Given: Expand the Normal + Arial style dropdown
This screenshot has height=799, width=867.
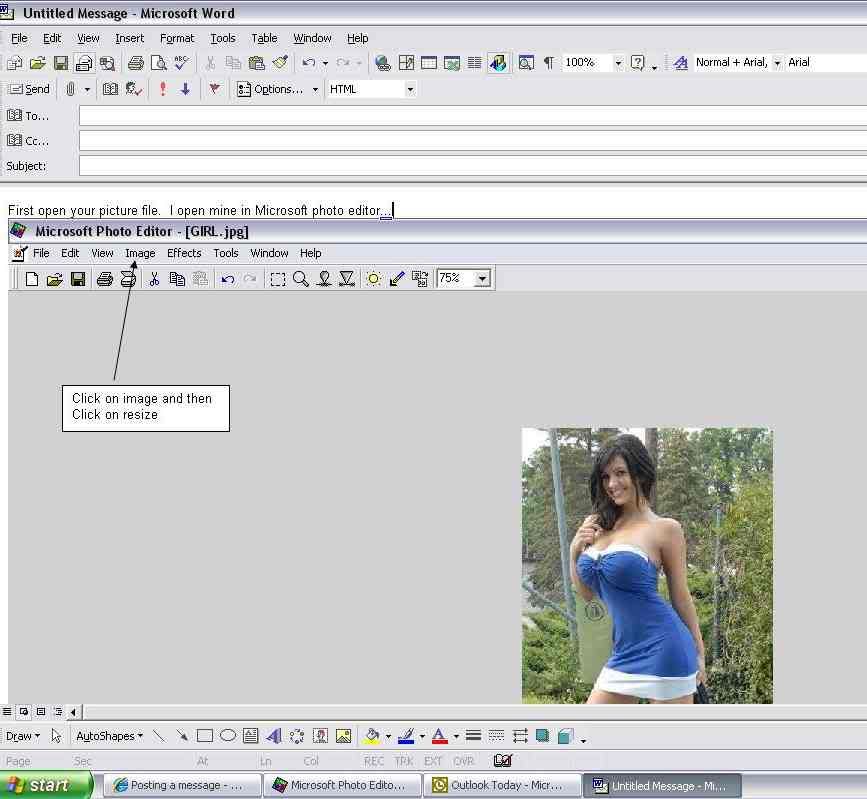Looking at the screenshot, I should [777, 63].
